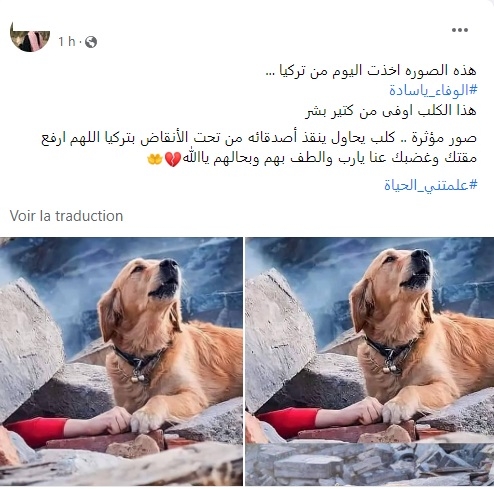Click the globe public audience icon
Screen dimensions: 494x489
click(91, 42)
